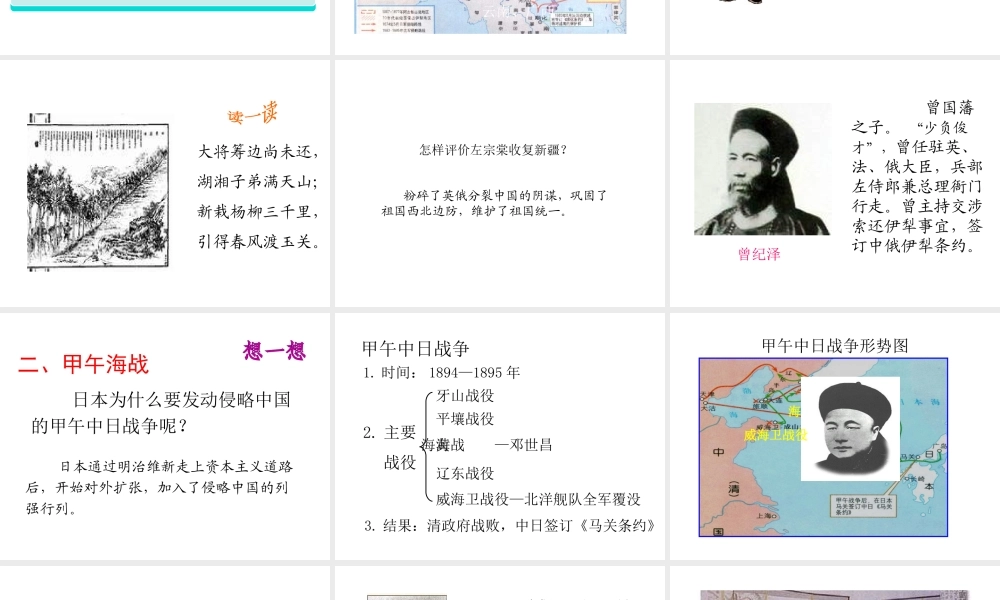The image size is (1000, 600).
Task: Click the list item 辽东战役
Action: pos(466,473)
